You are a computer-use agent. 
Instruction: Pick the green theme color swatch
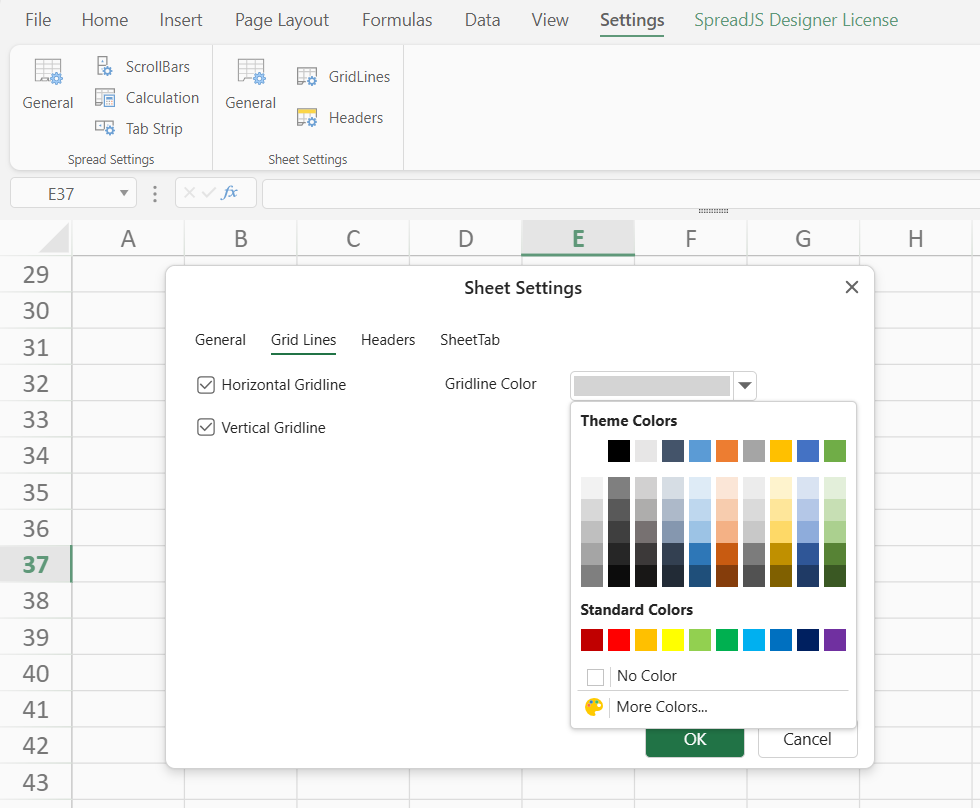tap(835, 451)
